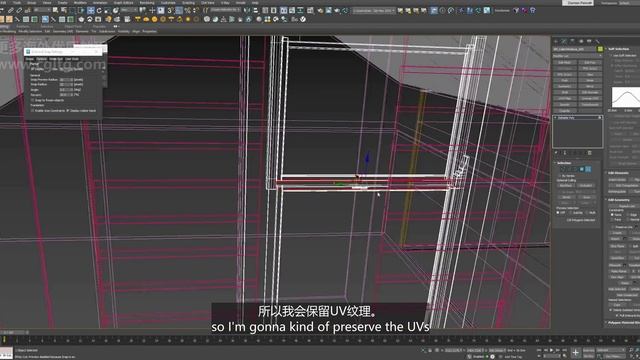
Task: Click Remove Modifier trash icon below stack
Action: (589, 153)
